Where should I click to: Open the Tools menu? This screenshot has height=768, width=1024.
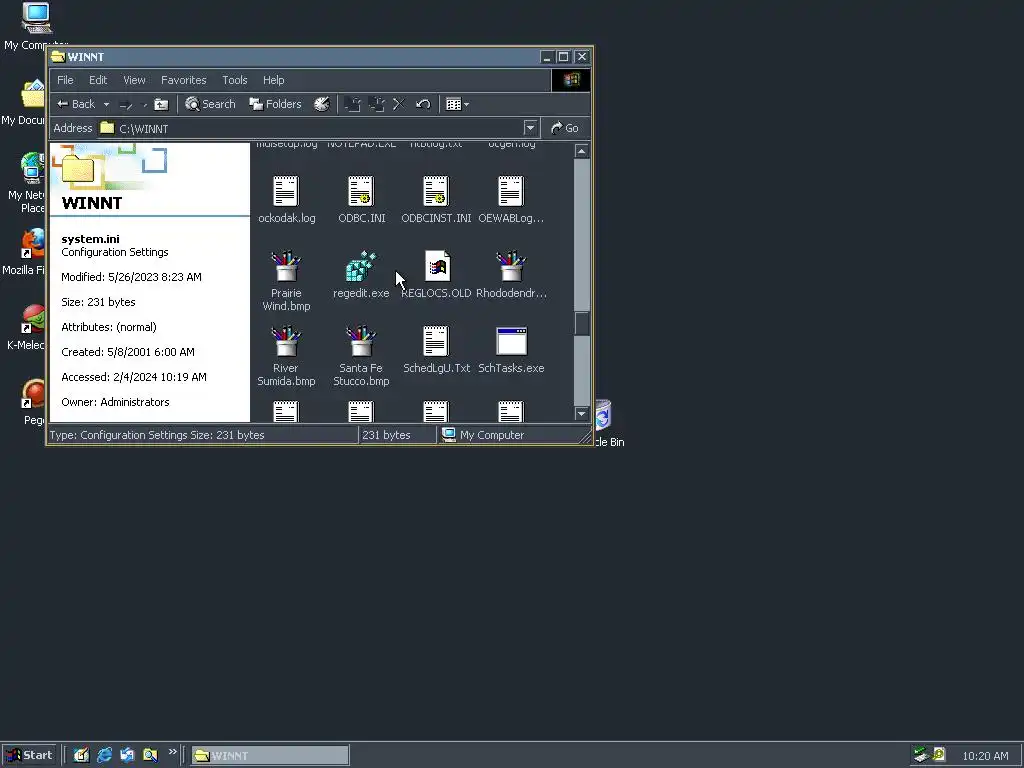click(234, 80)
